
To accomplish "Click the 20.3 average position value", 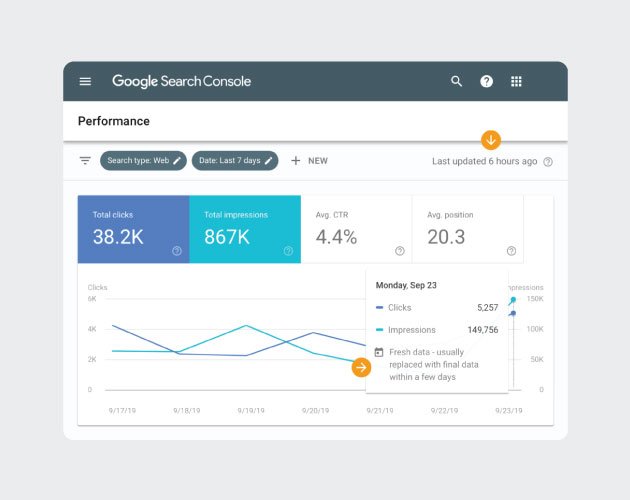I will click(446, 237).
